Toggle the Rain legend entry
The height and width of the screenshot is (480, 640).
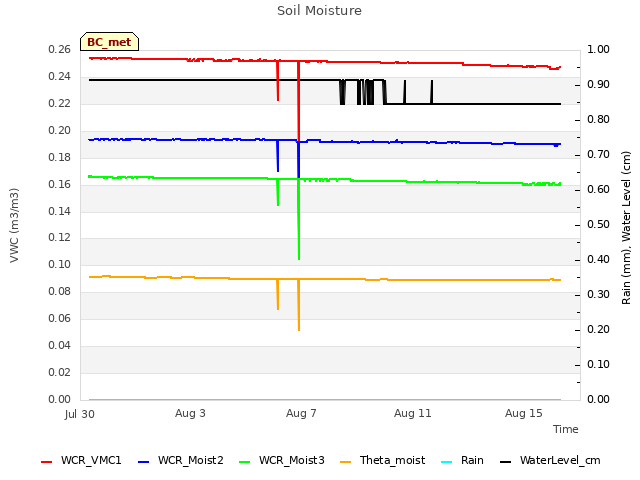[462, 460]
